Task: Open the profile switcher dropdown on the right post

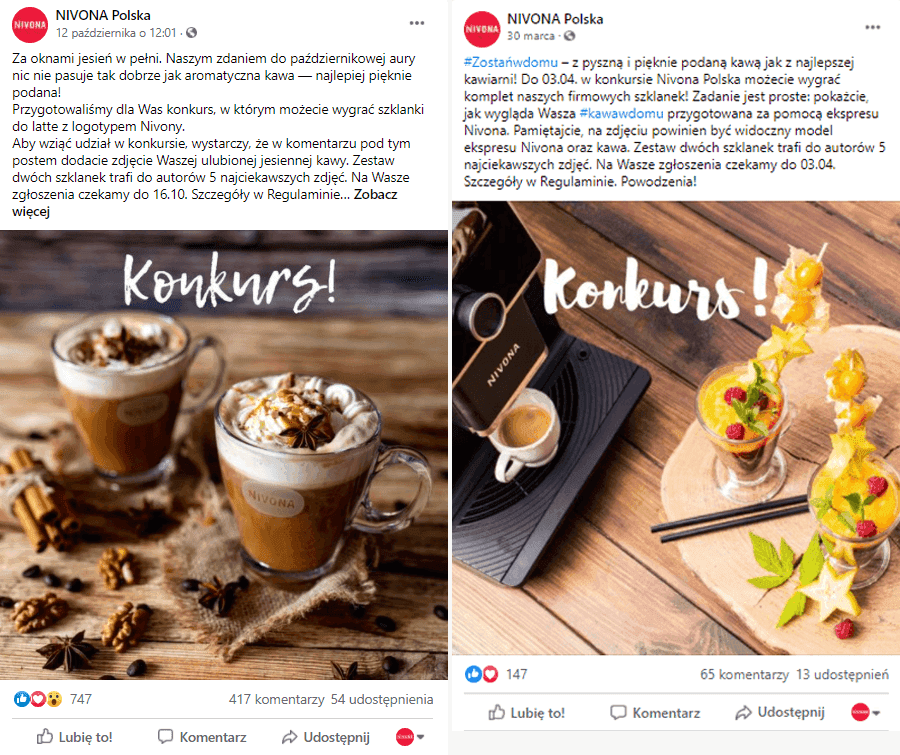Action: (865, 713)
